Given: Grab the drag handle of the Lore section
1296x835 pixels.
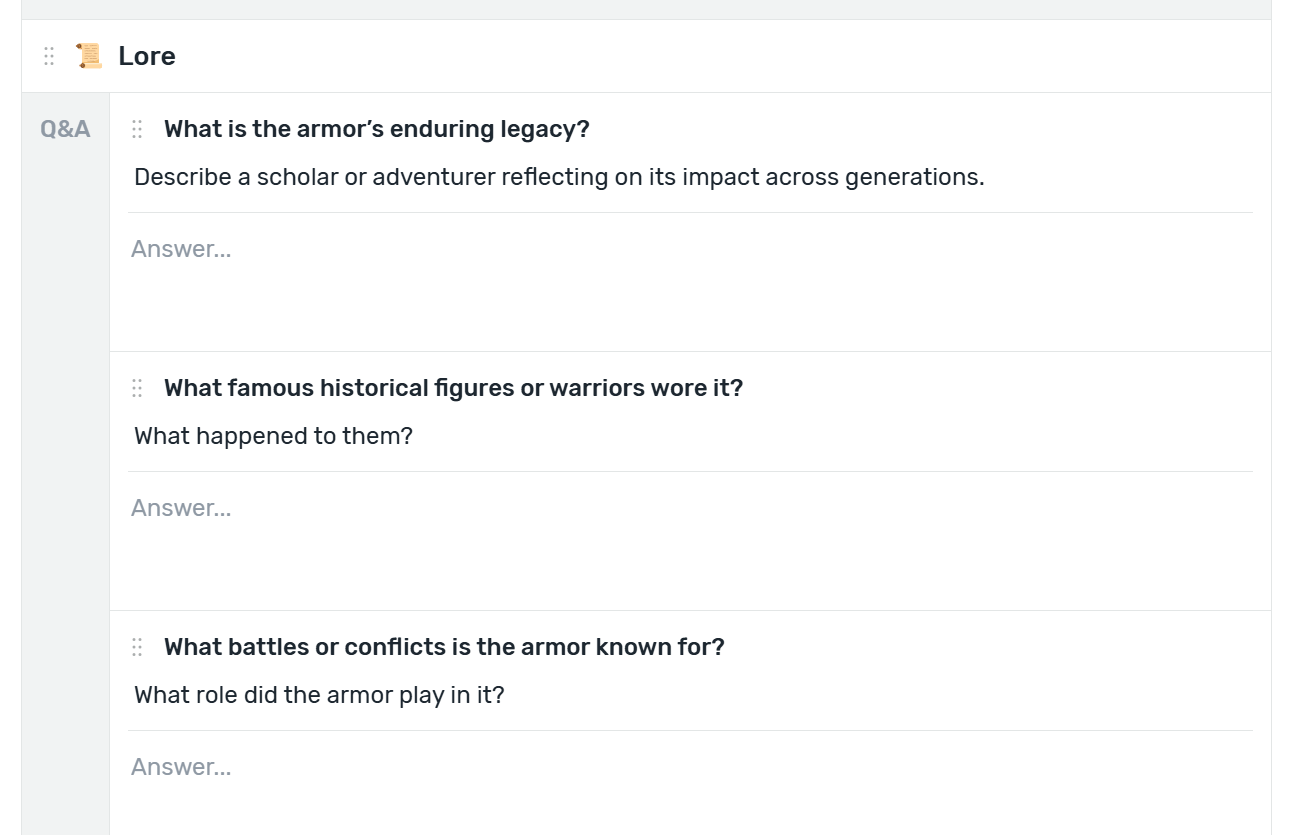Looking at the screenshot, I should pyautogui.click(x=49, y=56).
